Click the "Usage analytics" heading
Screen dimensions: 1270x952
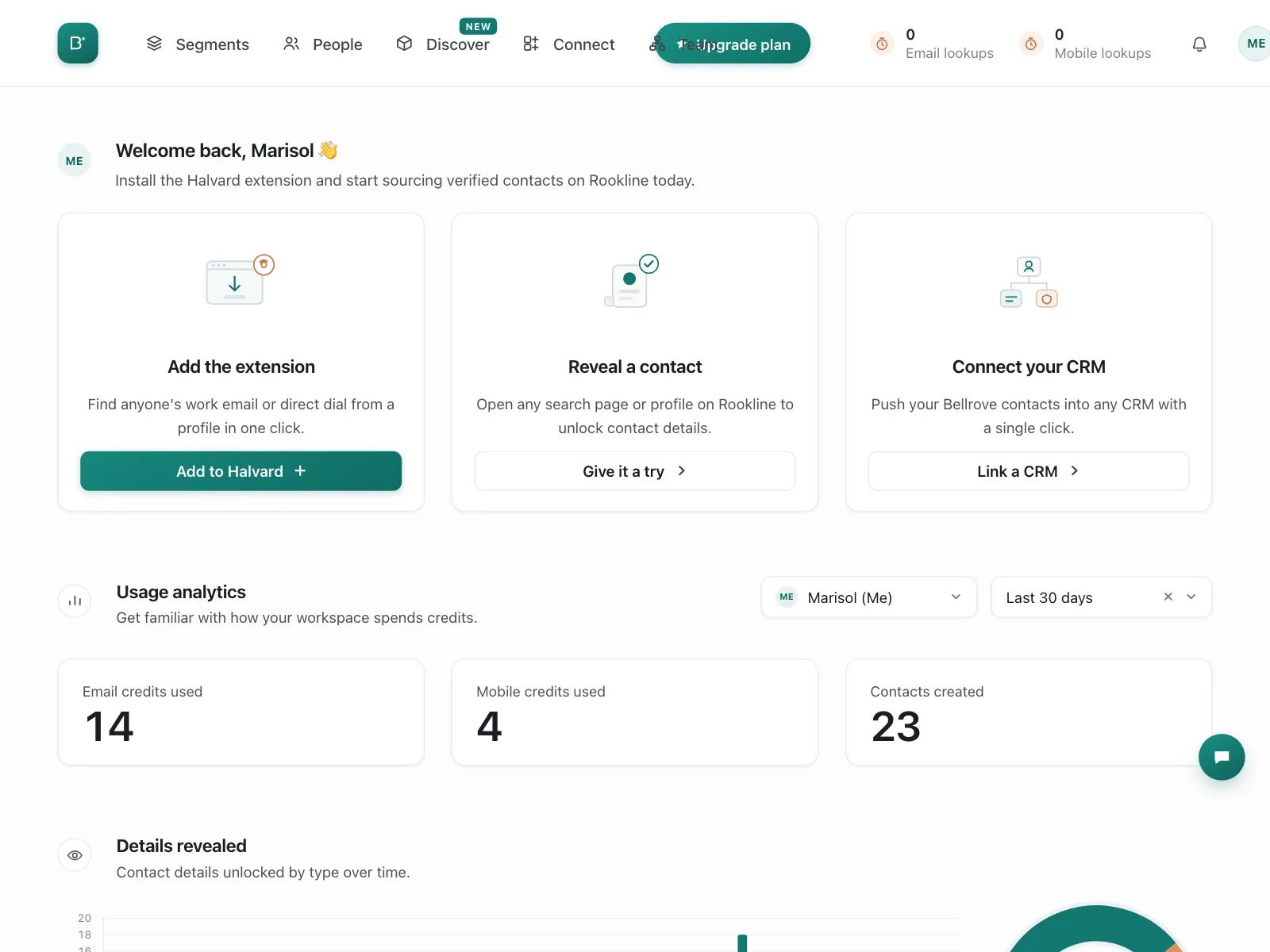coord(181,592)
